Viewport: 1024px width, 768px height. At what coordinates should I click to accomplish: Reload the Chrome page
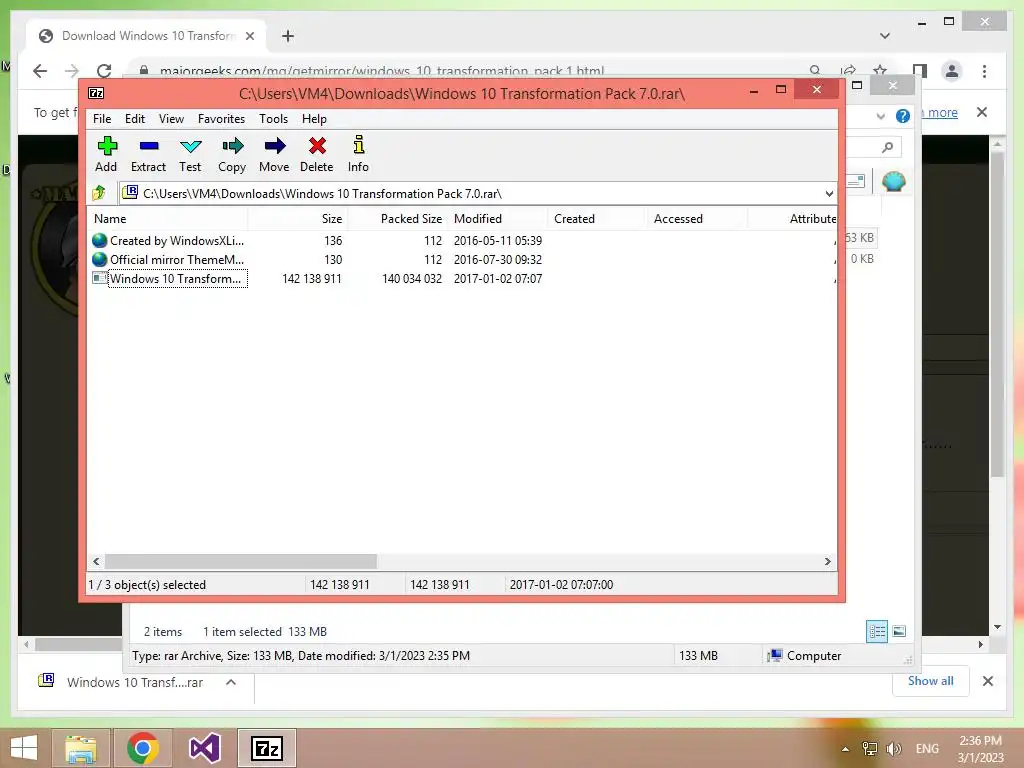tap(103, 71)
